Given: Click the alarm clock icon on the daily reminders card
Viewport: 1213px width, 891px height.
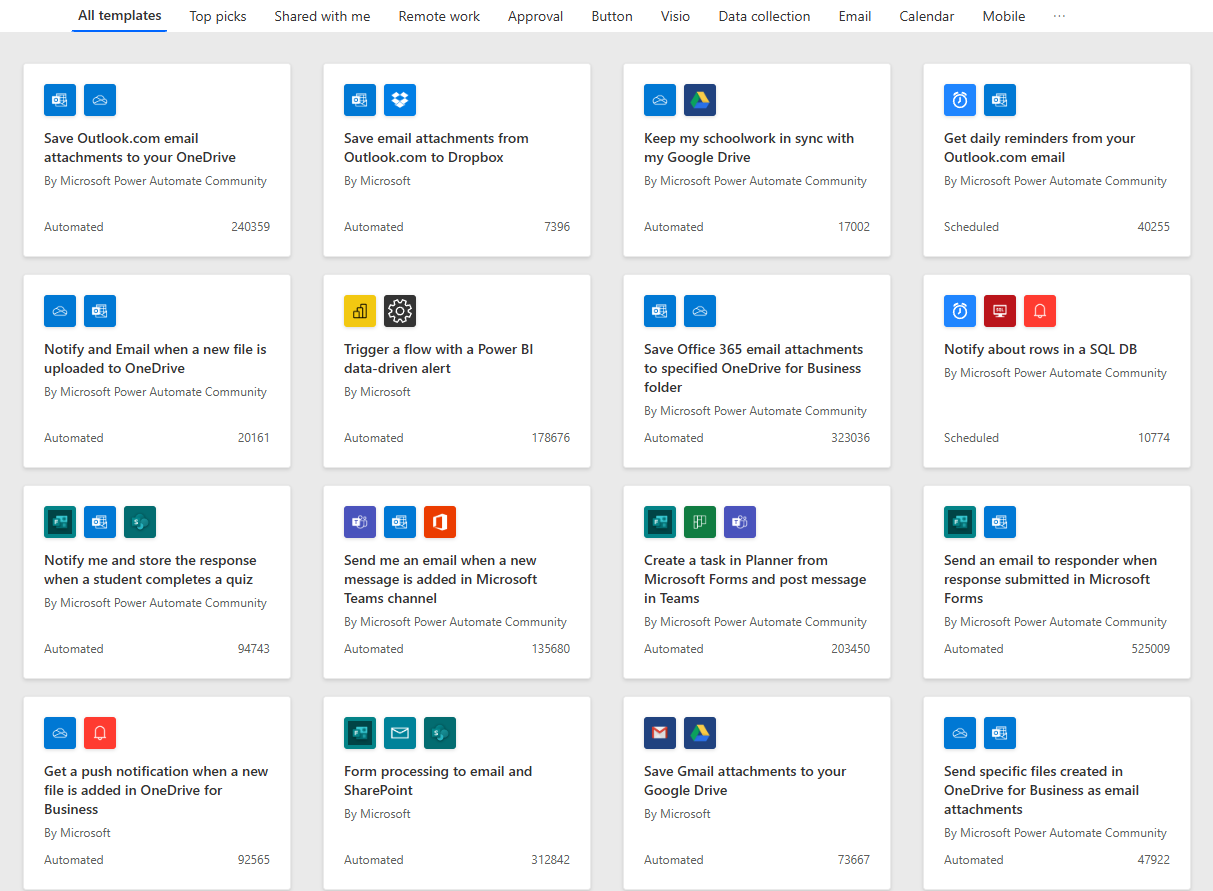Looking at the screenshot, I should point(960,100).
